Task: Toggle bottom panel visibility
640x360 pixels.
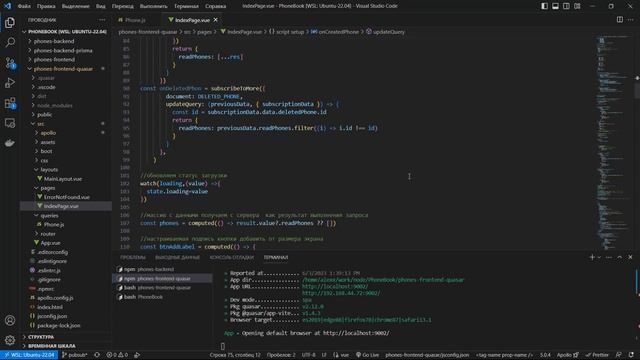Action: tap(556, 6)
